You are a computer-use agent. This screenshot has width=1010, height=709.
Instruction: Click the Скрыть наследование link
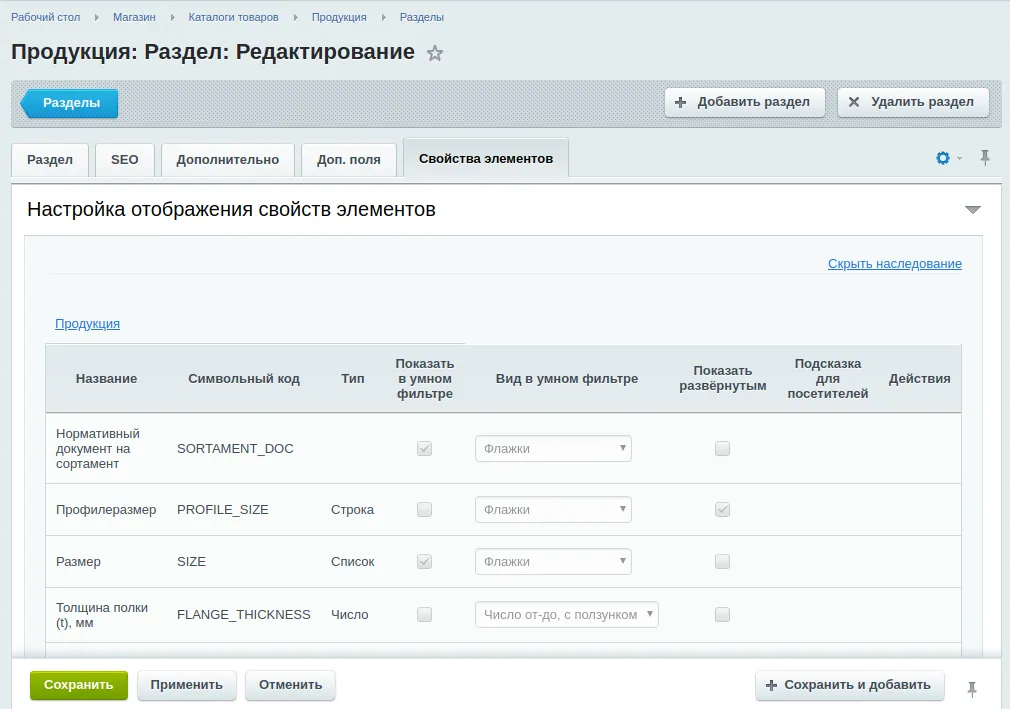[x=894, y=263]
